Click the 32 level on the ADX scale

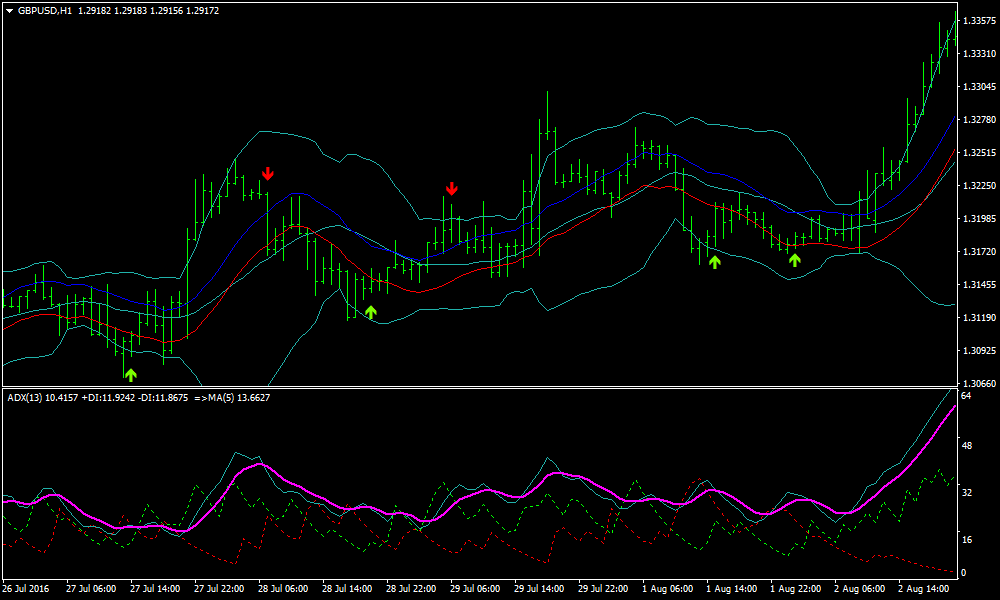tap(966, 493)
